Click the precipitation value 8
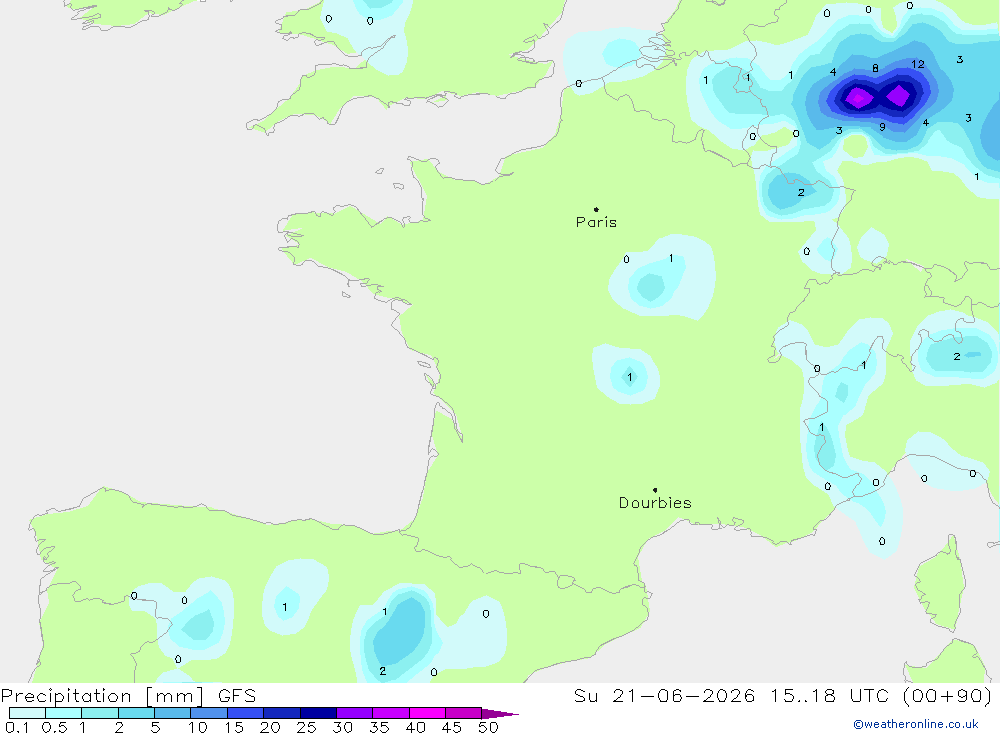This screenshot has width=1000, height=733. 875,68
